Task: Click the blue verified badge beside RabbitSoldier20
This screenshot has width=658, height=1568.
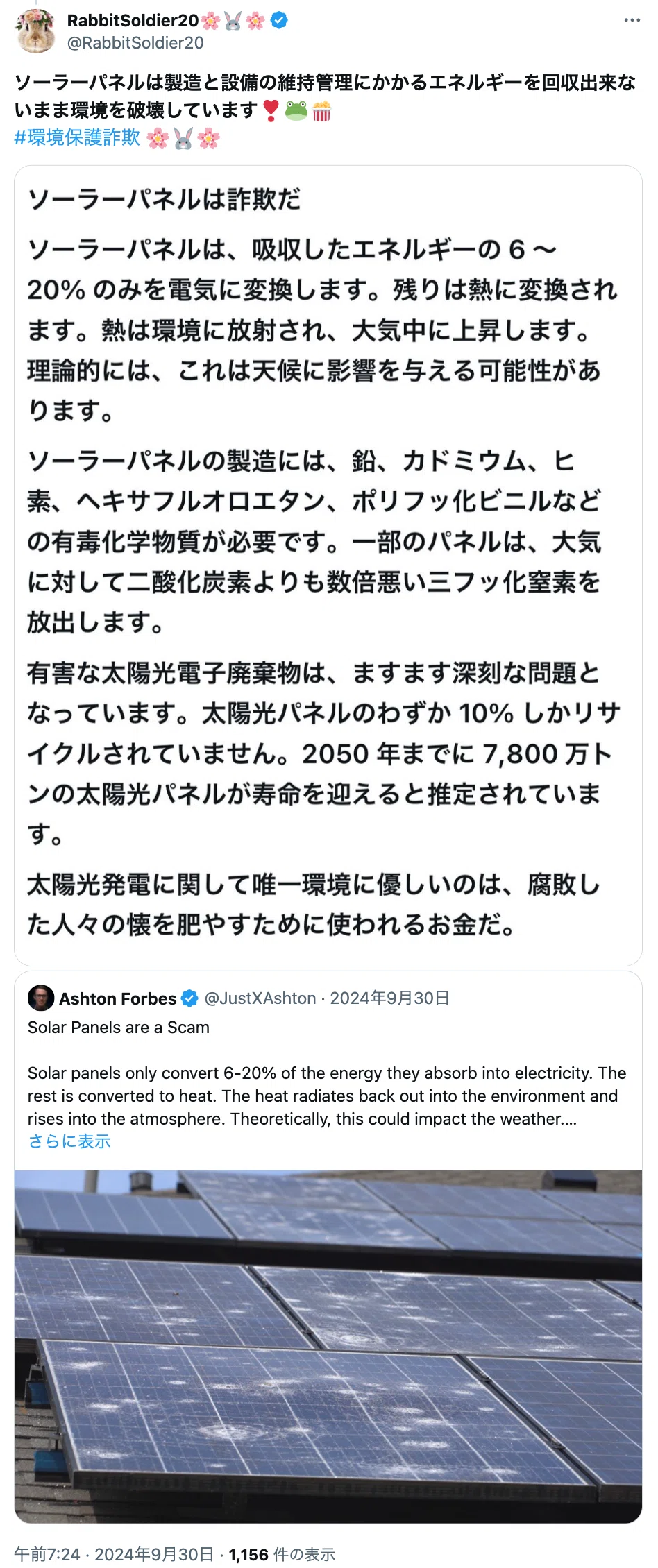Action: [279, 21]
